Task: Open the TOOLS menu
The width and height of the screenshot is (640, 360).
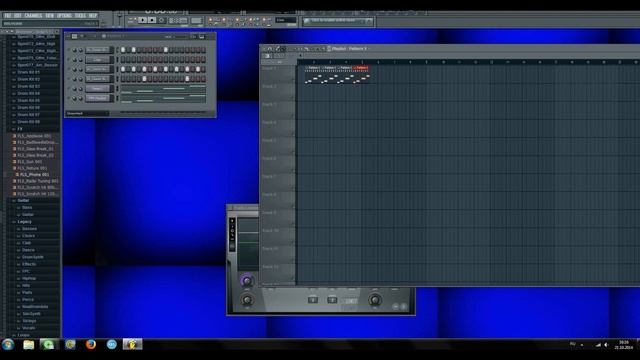Action: pos(80,16)
